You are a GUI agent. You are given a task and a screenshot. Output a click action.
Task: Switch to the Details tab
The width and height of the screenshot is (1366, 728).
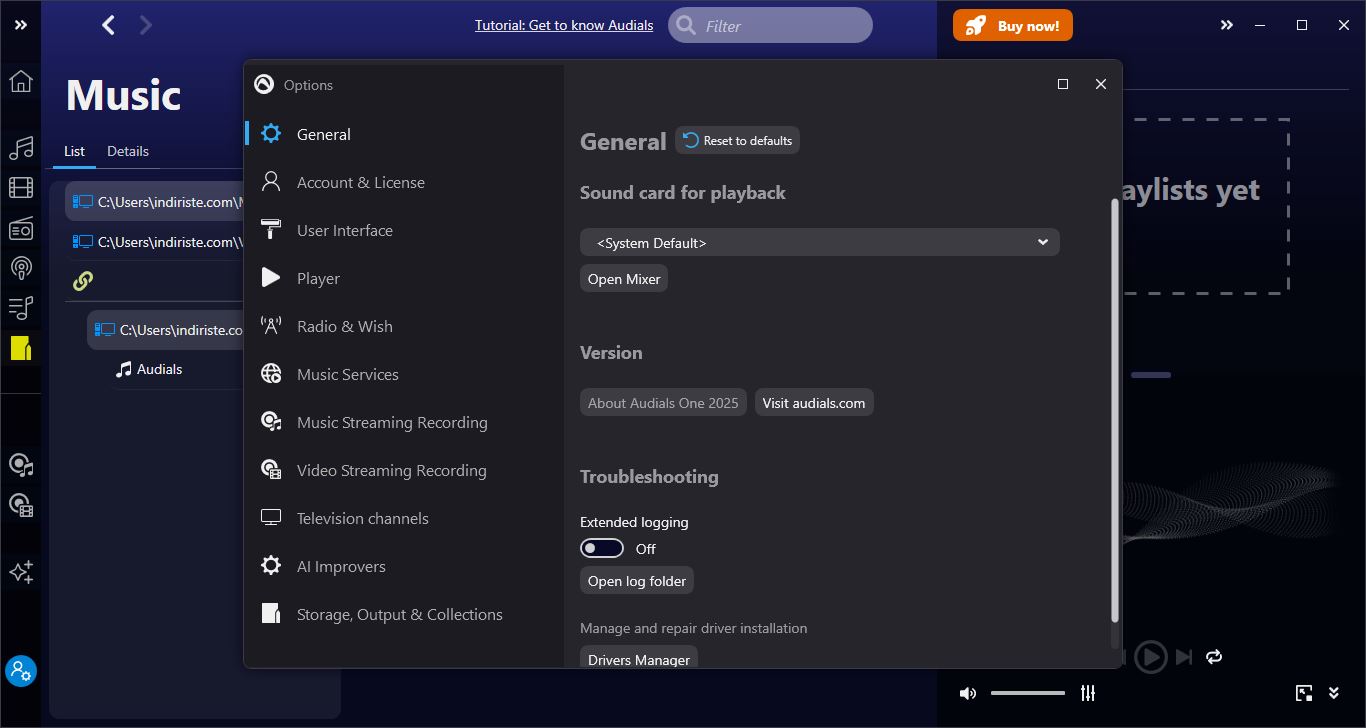[x=128, y=151]
